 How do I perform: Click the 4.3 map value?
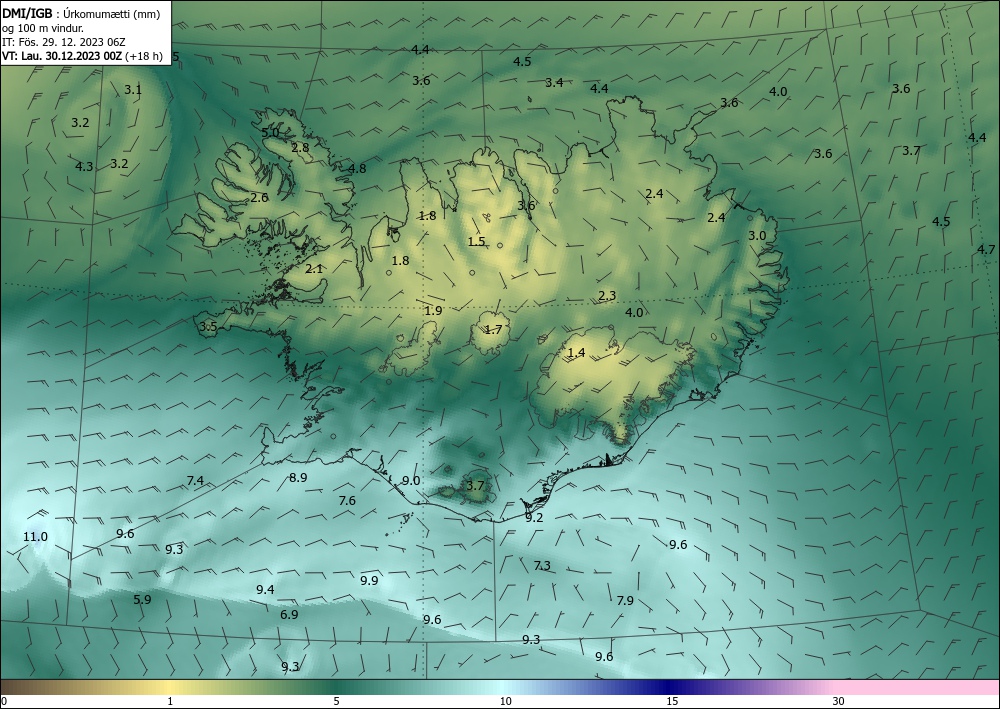84,166
